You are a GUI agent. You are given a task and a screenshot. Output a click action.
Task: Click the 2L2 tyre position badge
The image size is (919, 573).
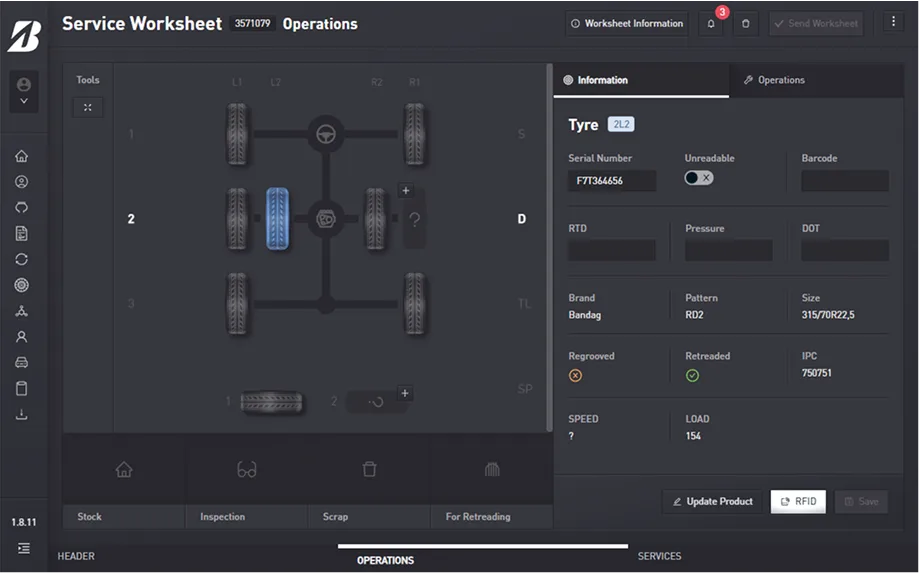pyautogui.click(x=621, y=124)
